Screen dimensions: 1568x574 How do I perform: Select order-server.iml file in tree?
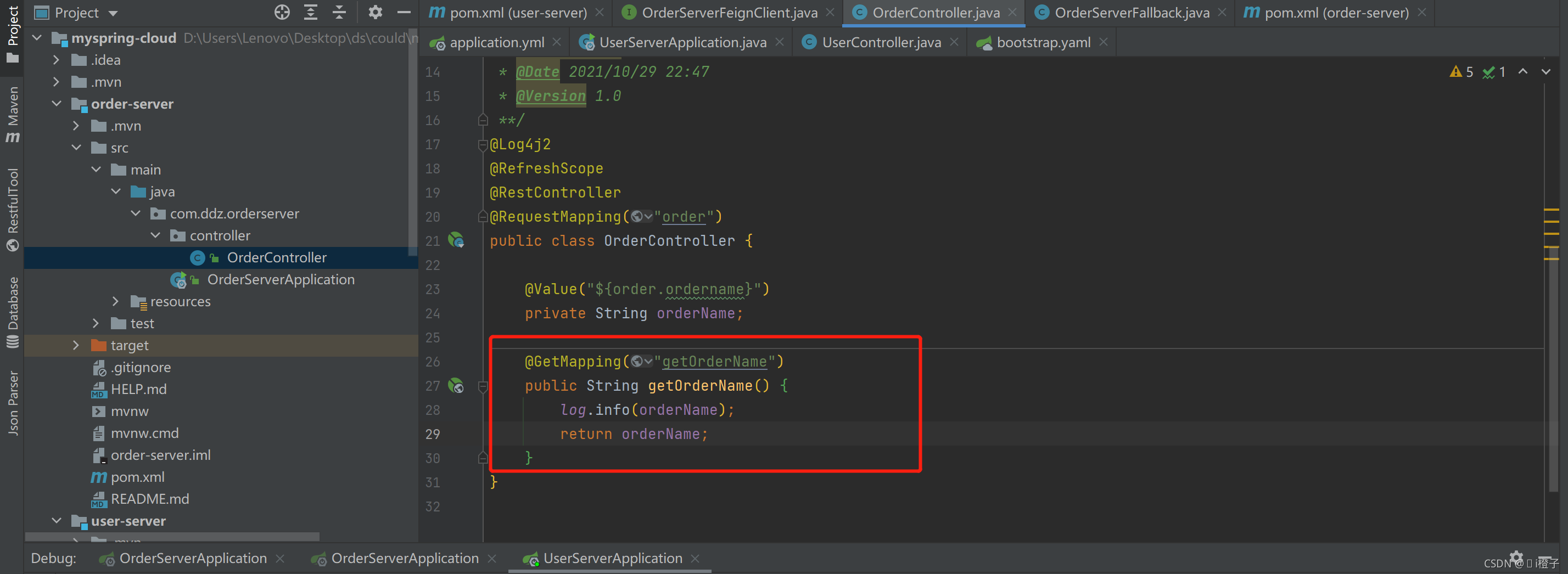(161, 455)
